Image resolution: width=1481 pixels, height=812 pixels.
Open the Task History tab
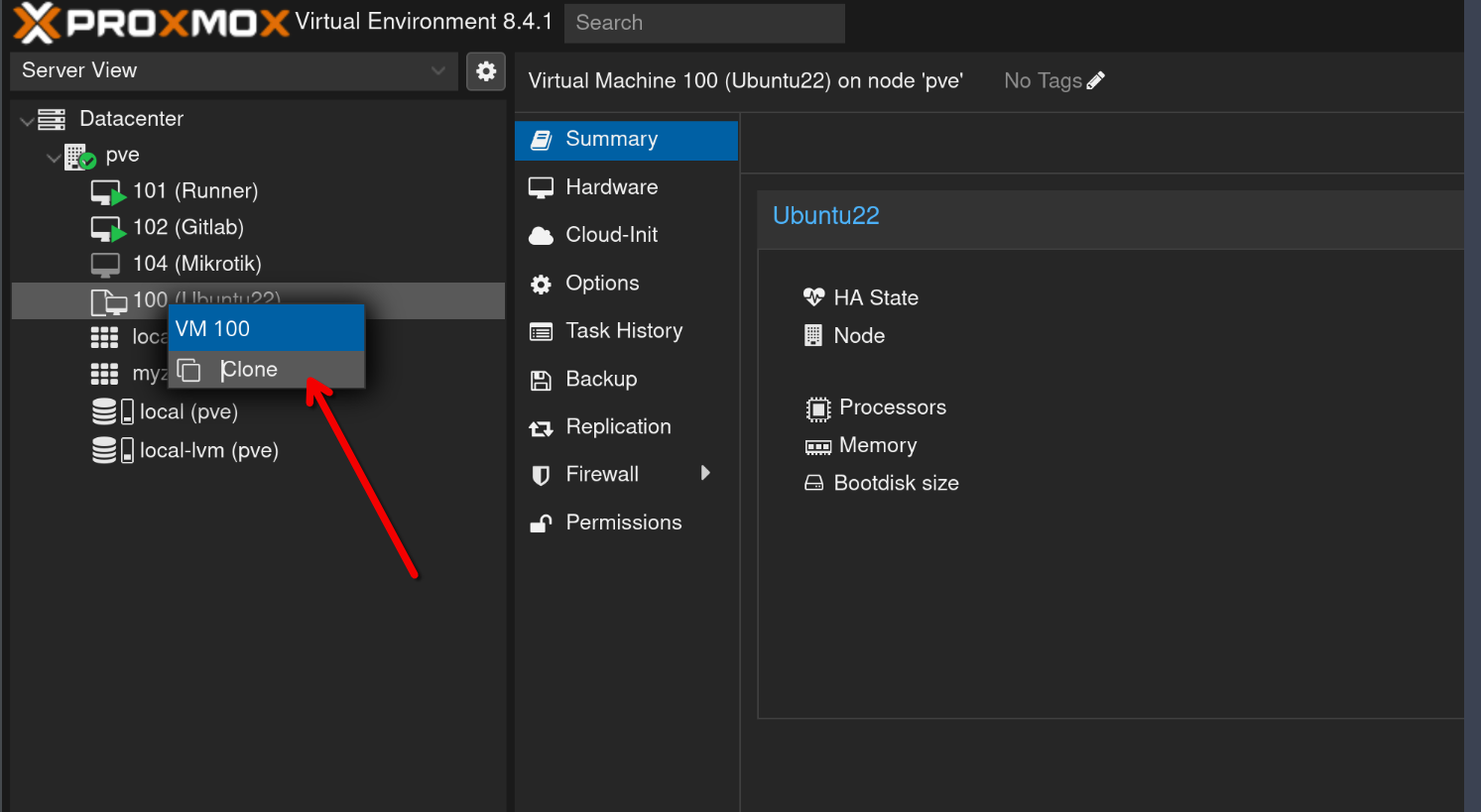pos(626,331)
